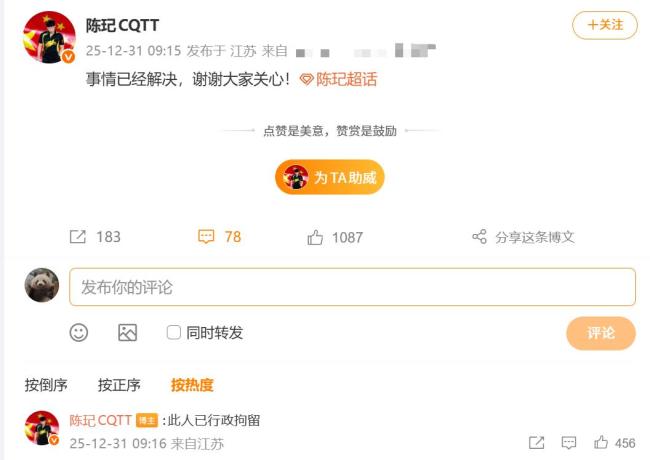Follow the user with +关注 button
This screenshot has height=460, width=650.
[x=605, y=25]
